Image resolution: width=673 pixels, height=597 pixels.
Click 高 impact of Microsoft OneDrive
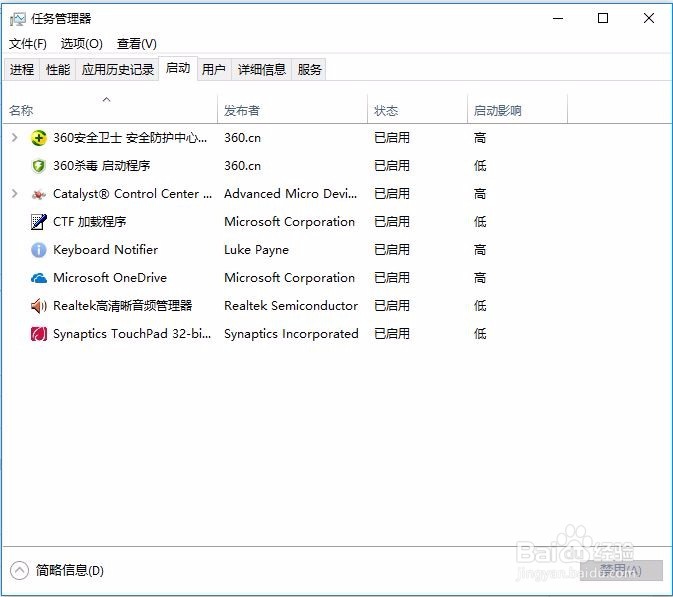480,278
